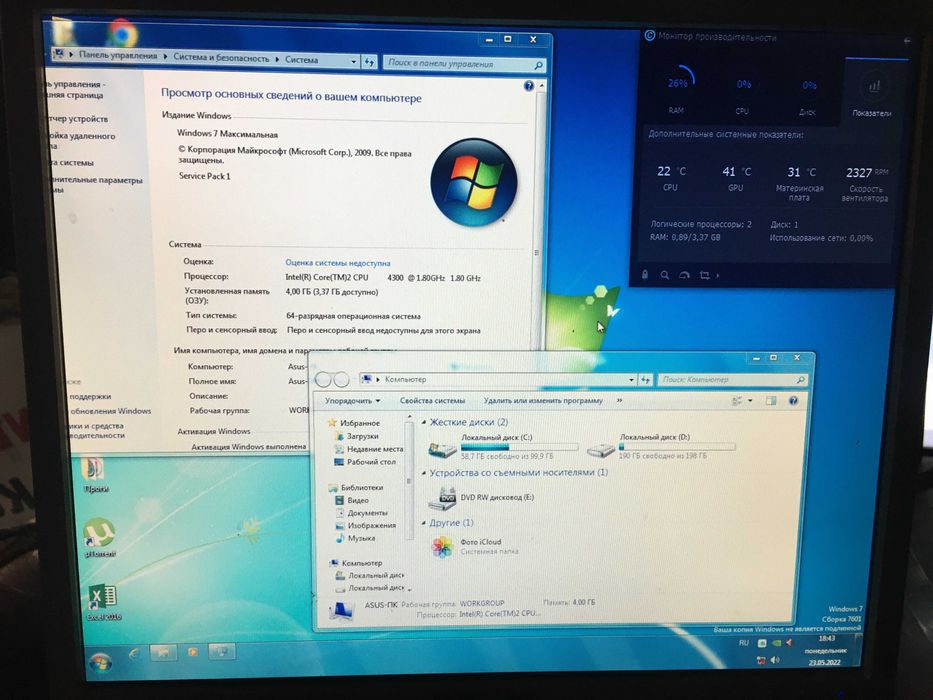Select Рабочий стол in navigation pane

pyautogui.click(x=371, y=461)
